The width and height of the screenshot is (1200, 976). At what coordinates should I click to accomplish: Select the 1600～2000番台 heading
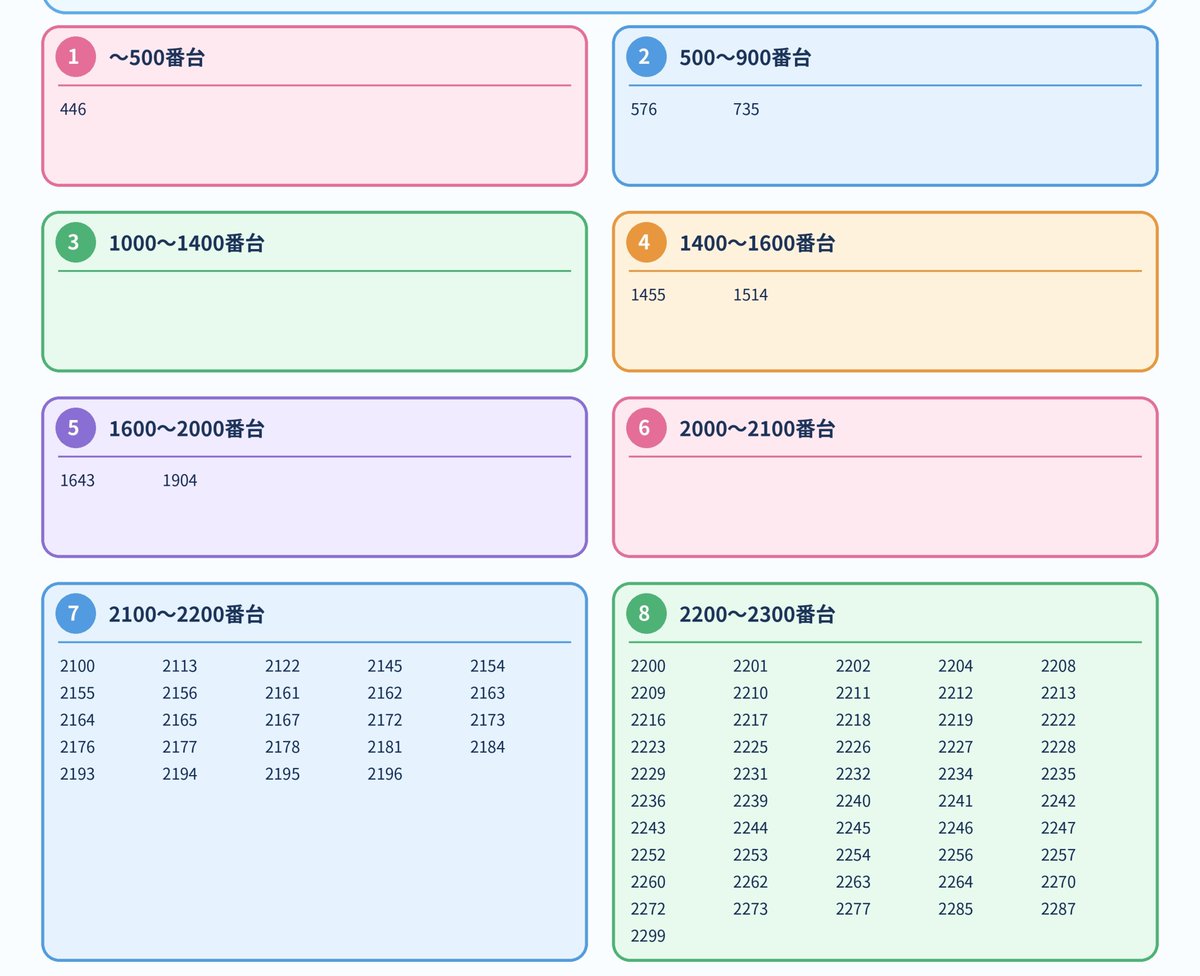186,428
